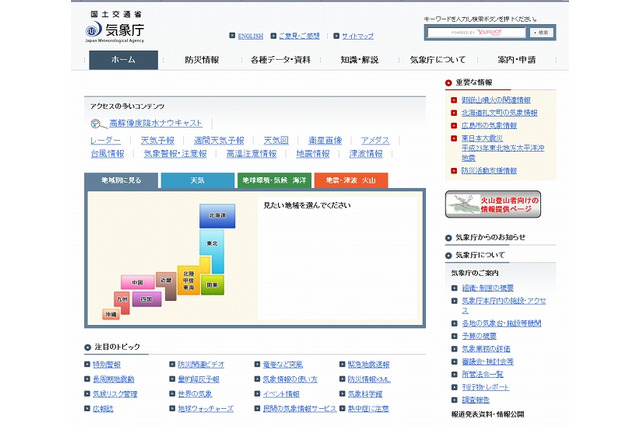Open the 台風情報 link
This screenshot has height=426, width=640.
107,154
